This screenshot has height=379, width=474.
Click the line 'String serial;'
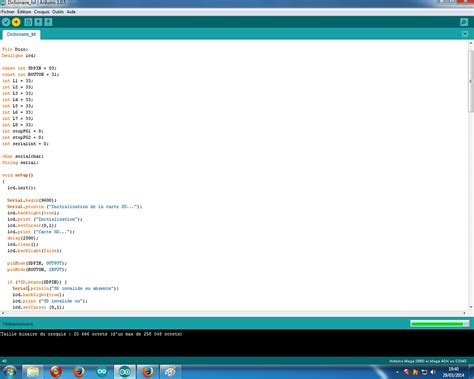point(20,163)
